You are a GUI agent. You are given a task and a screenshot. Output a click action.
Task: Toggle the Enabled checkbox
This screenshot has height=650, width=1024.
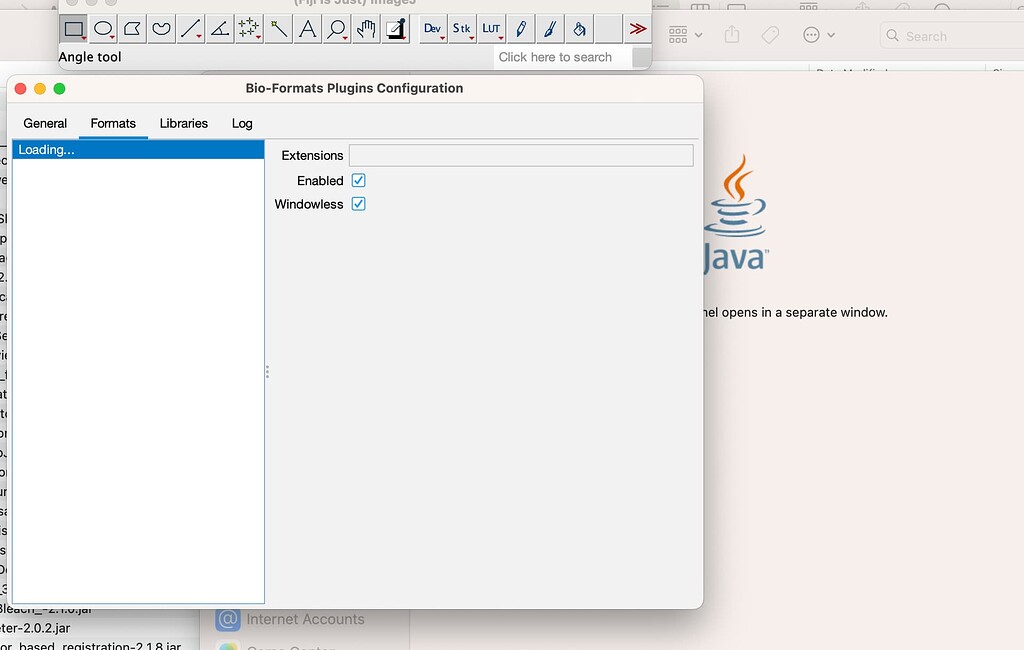coord(359,180)
